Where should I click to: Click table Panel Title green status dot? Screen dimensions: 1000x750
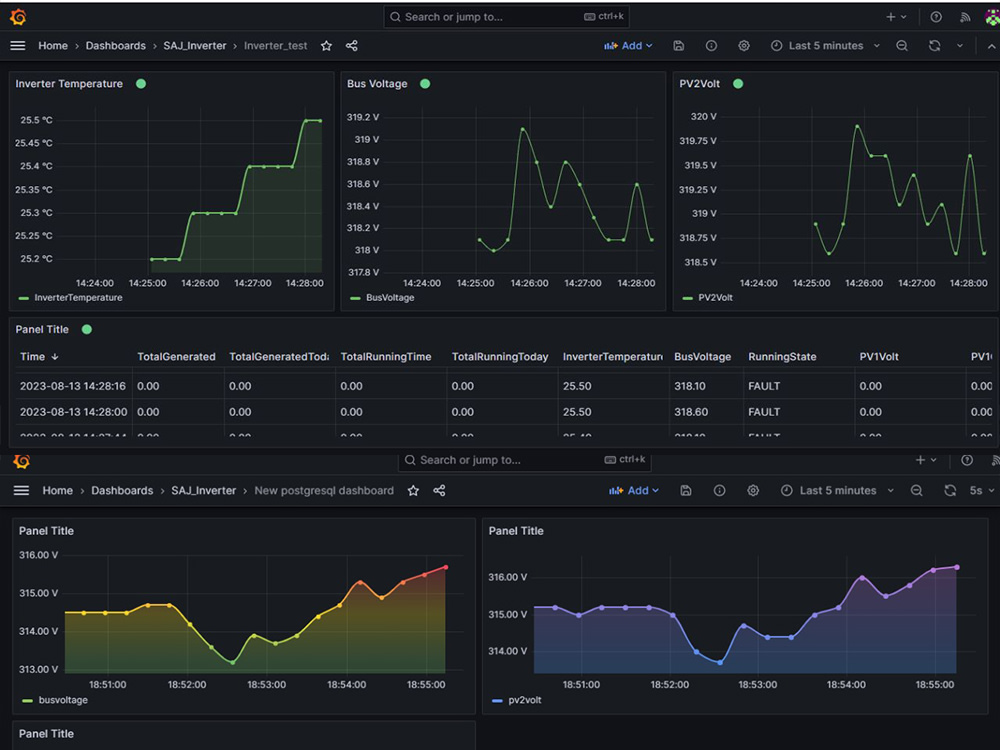(87, 329)
